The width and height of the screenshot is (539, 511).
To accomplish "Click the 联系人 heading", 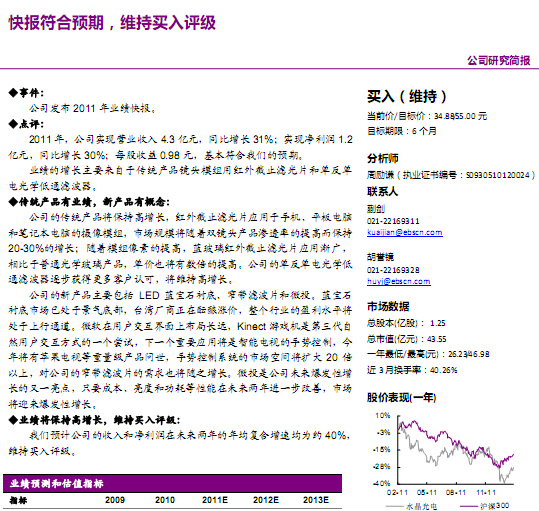I will (x=382, y=191).
